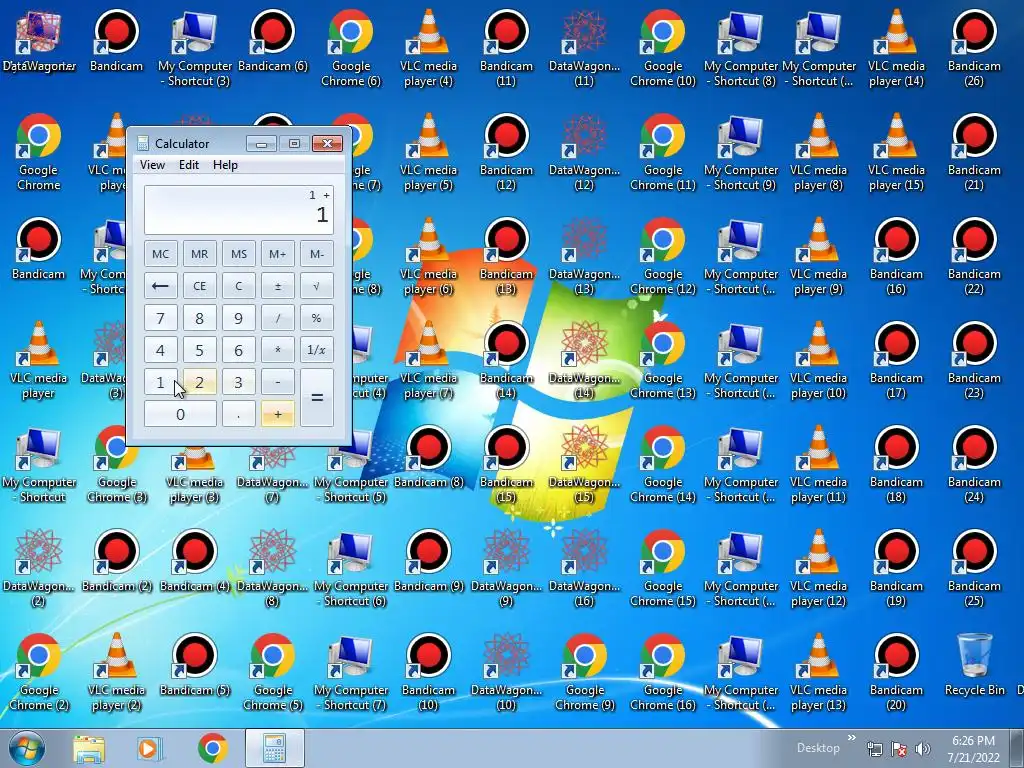Click the digit 0 calculator button
Image resolution: width=1024 pixels, height=768 pixels.
(x=180, y=414)
